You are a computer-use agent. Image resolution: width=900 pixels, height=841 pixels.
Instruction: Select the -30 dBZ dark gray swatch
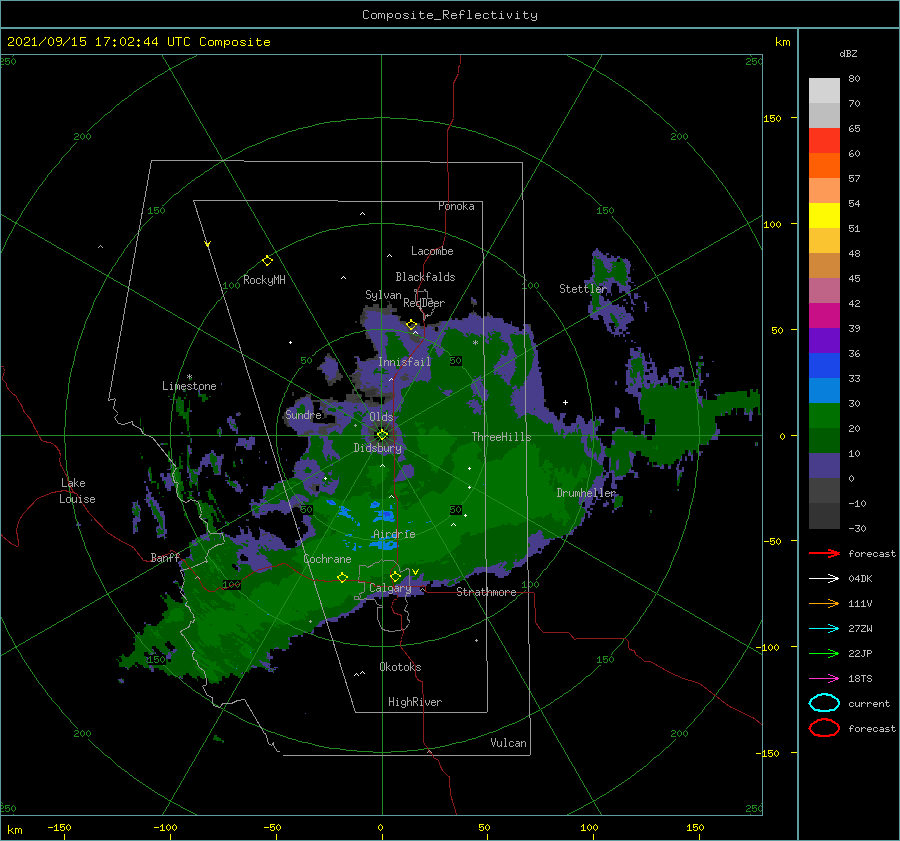(824, 516)
